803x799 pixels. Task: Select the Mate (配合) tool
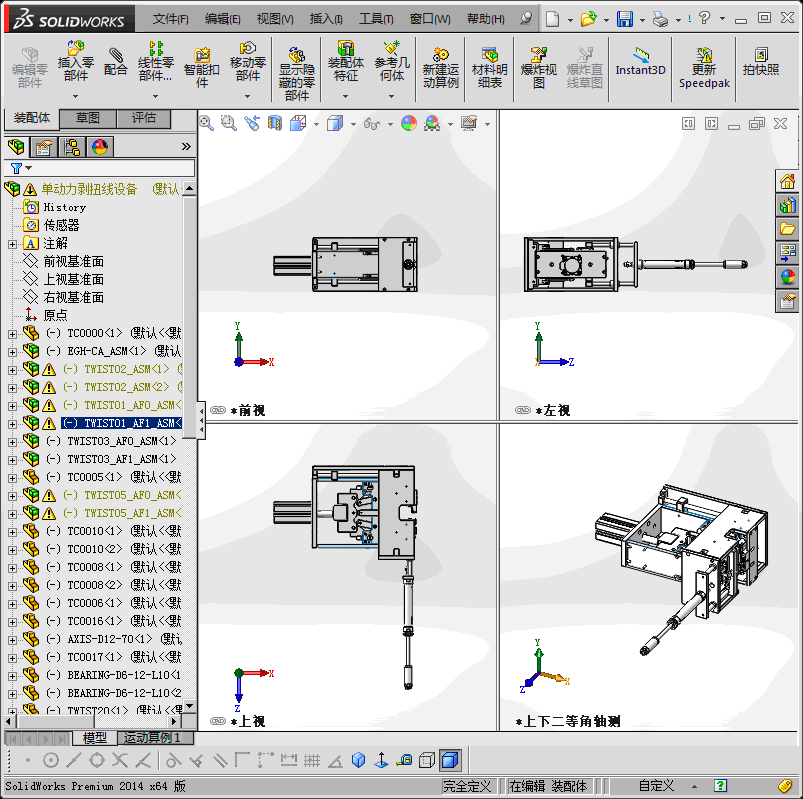(115, 61)
